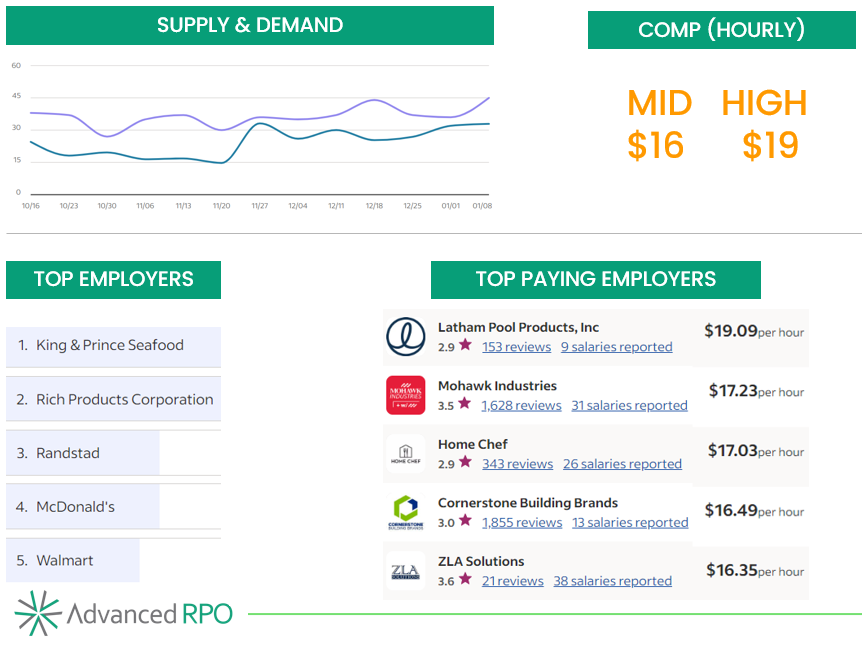Click the star icon beside ZLA Solutions rating
The height and width of the screenshot is (649, 862).
(x=465, y=580)
